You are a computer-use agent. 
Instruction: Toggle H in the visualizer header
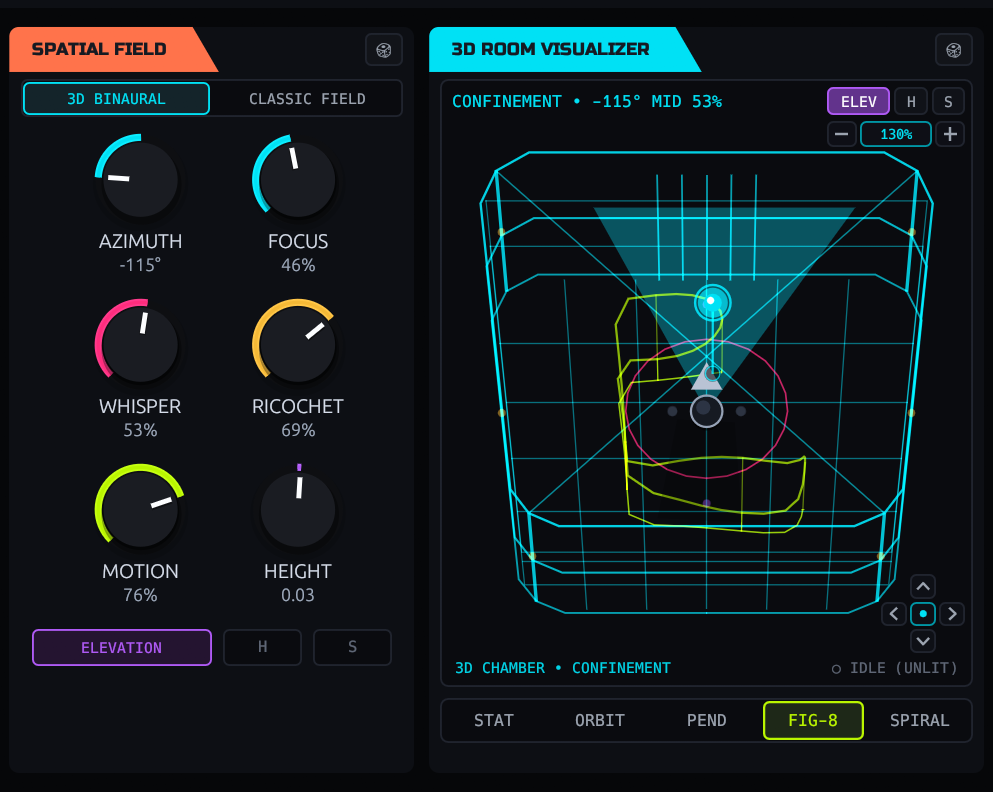(x=911, y=101)
